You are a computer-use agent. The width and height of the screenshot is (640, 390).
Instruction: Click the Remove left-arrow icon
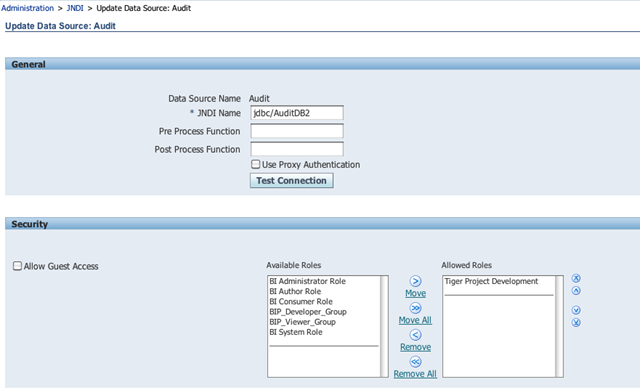415,335
